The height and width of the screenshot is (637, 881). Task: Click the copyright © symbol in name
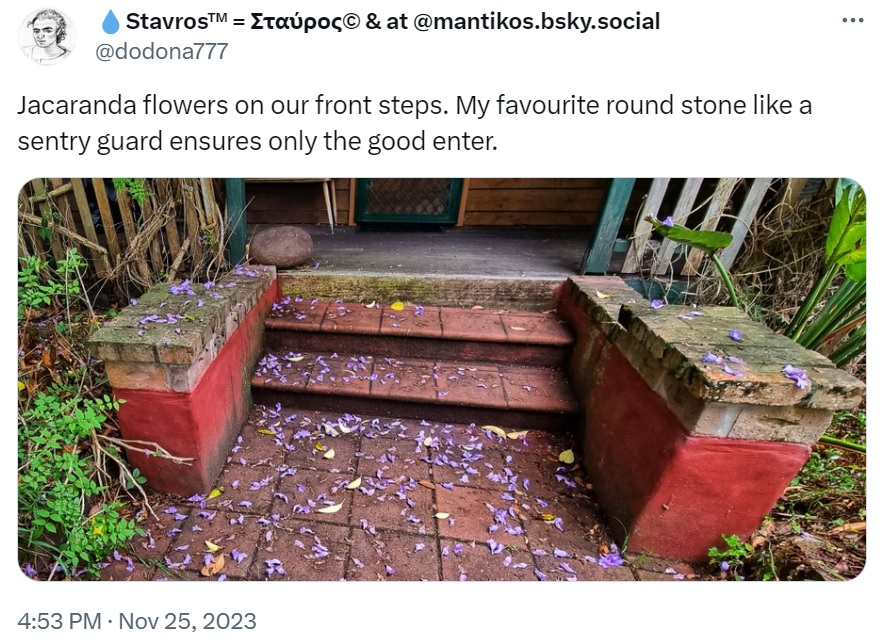click(352, 22)
